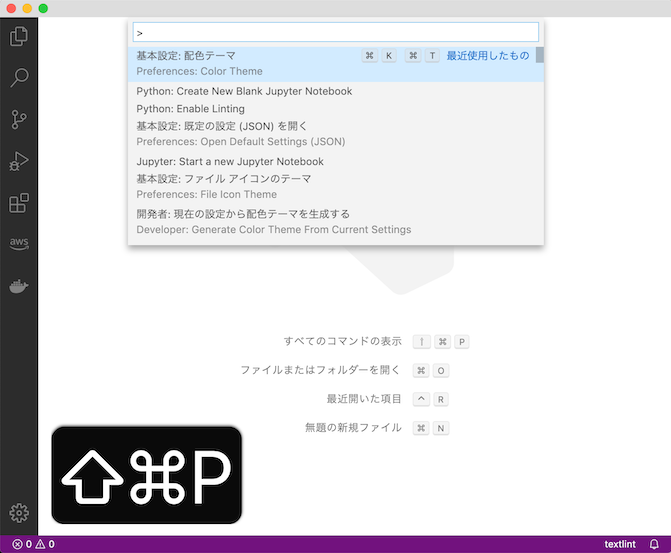Open the Run and Debug view
Screen dimensions: 671x553
point(19,161)
